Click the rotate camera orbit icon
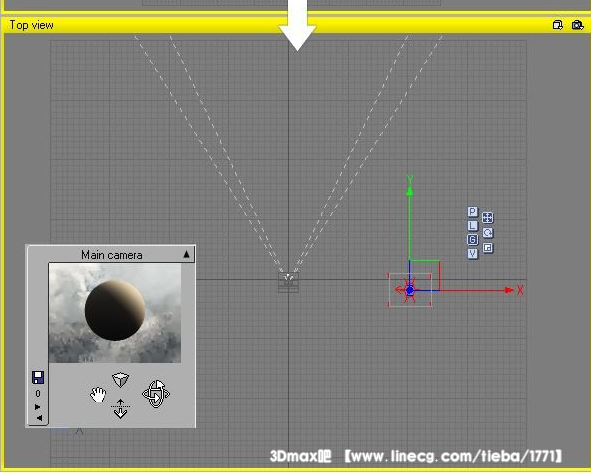Viewport: 591px width, 473px height. [156, 394]
